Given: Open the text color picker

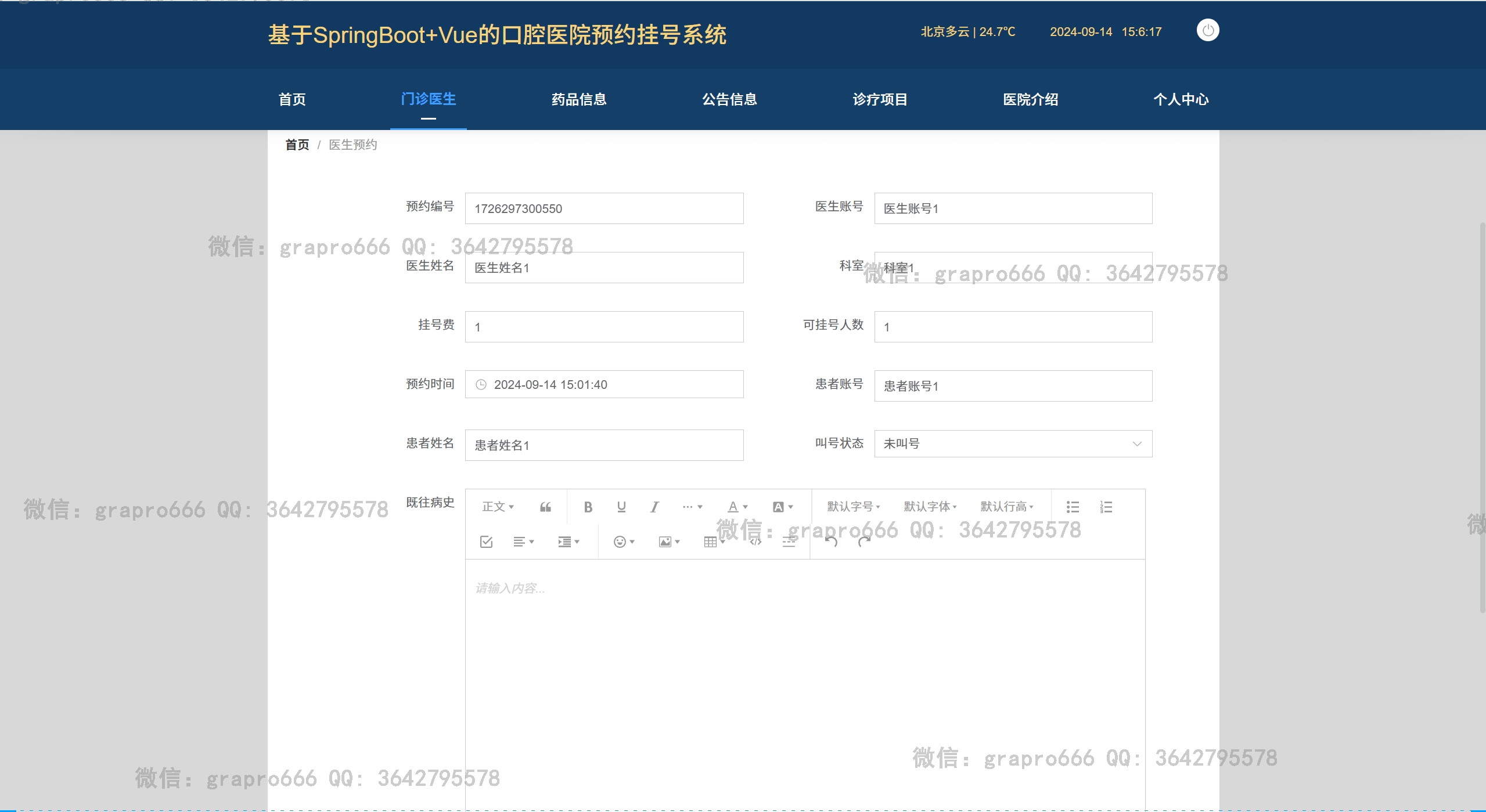Looking at the screenshot, I should point(737,507).
